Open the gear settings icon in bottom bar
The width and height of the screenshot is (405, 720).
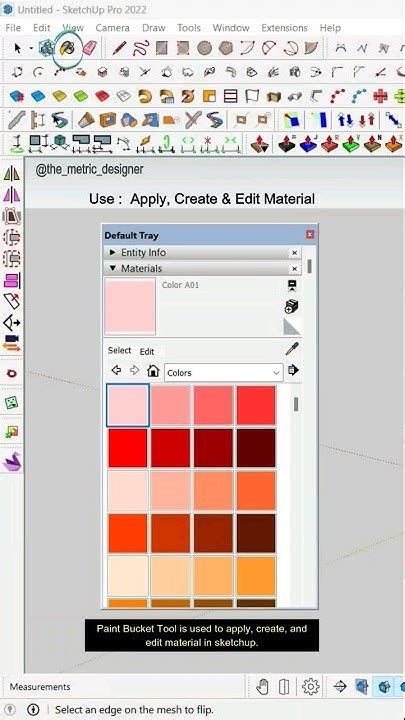pyautogui.click(x=311, y=687)
